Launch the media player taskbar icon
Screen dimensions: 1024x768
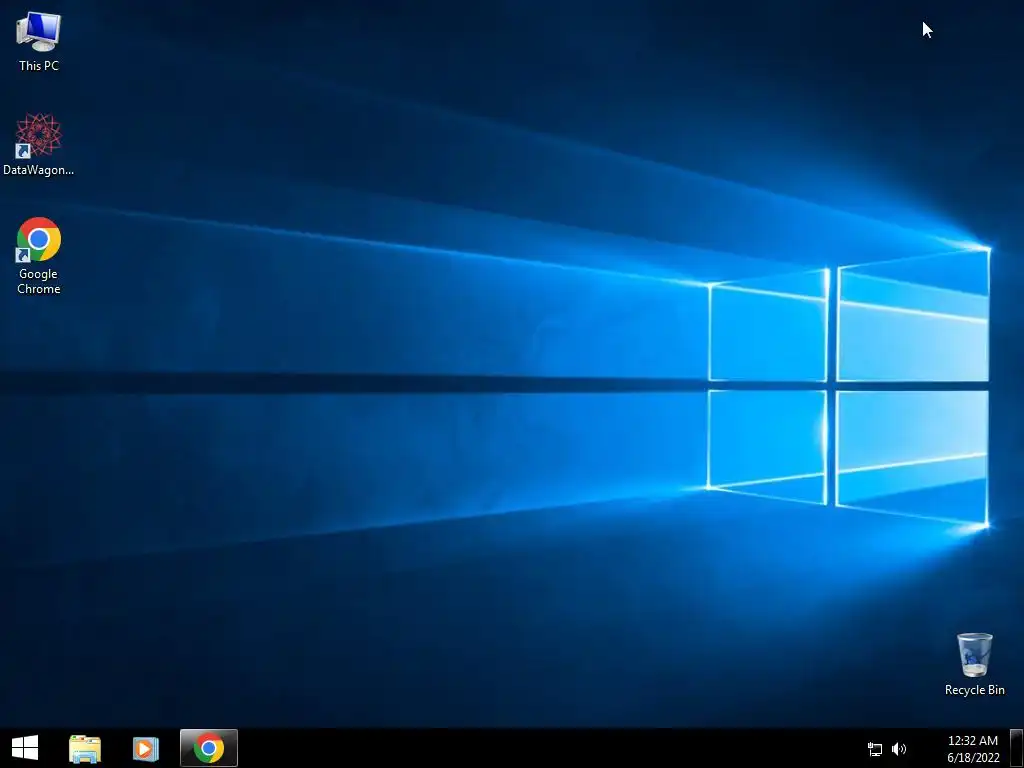pyautogui.click(x=146, y=748)
